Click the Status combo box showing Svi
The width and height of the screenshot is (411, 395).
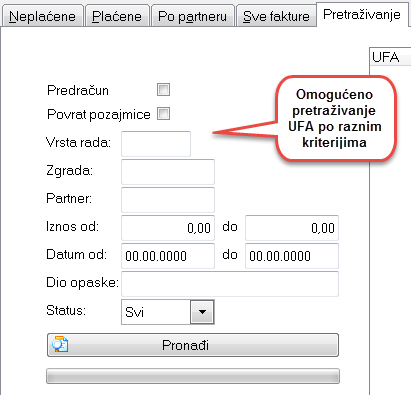(168, 312)
